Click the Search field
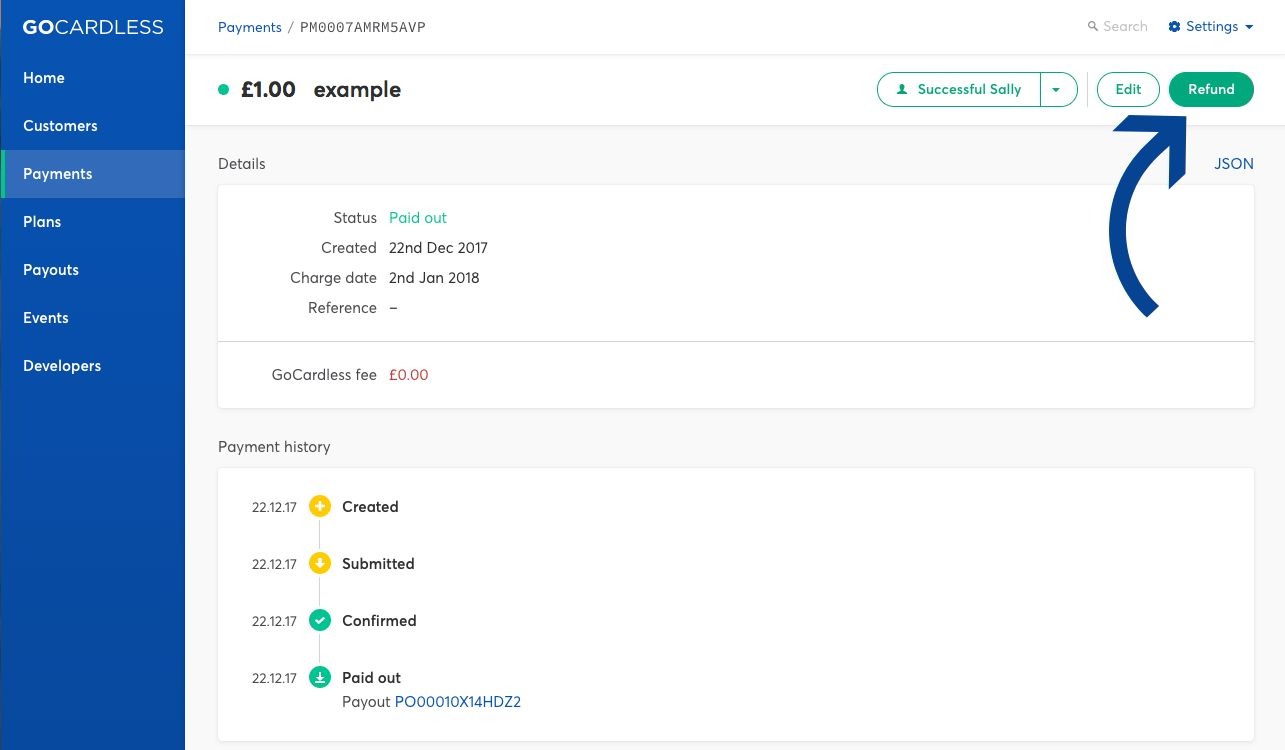1285x750 pixels. tap(1118, 27)
